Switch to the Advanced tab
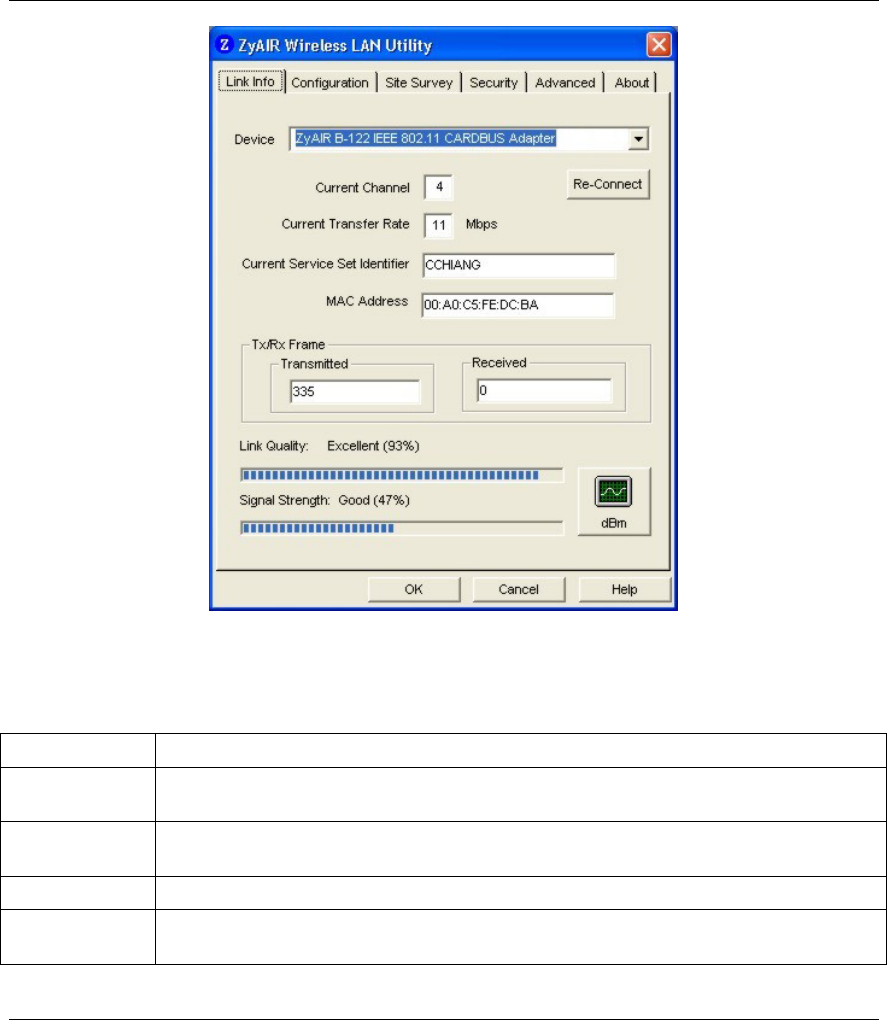Image resolution: width=887 pixels, height=1020 pixels. pyautogui.click(x=565, y=83)
